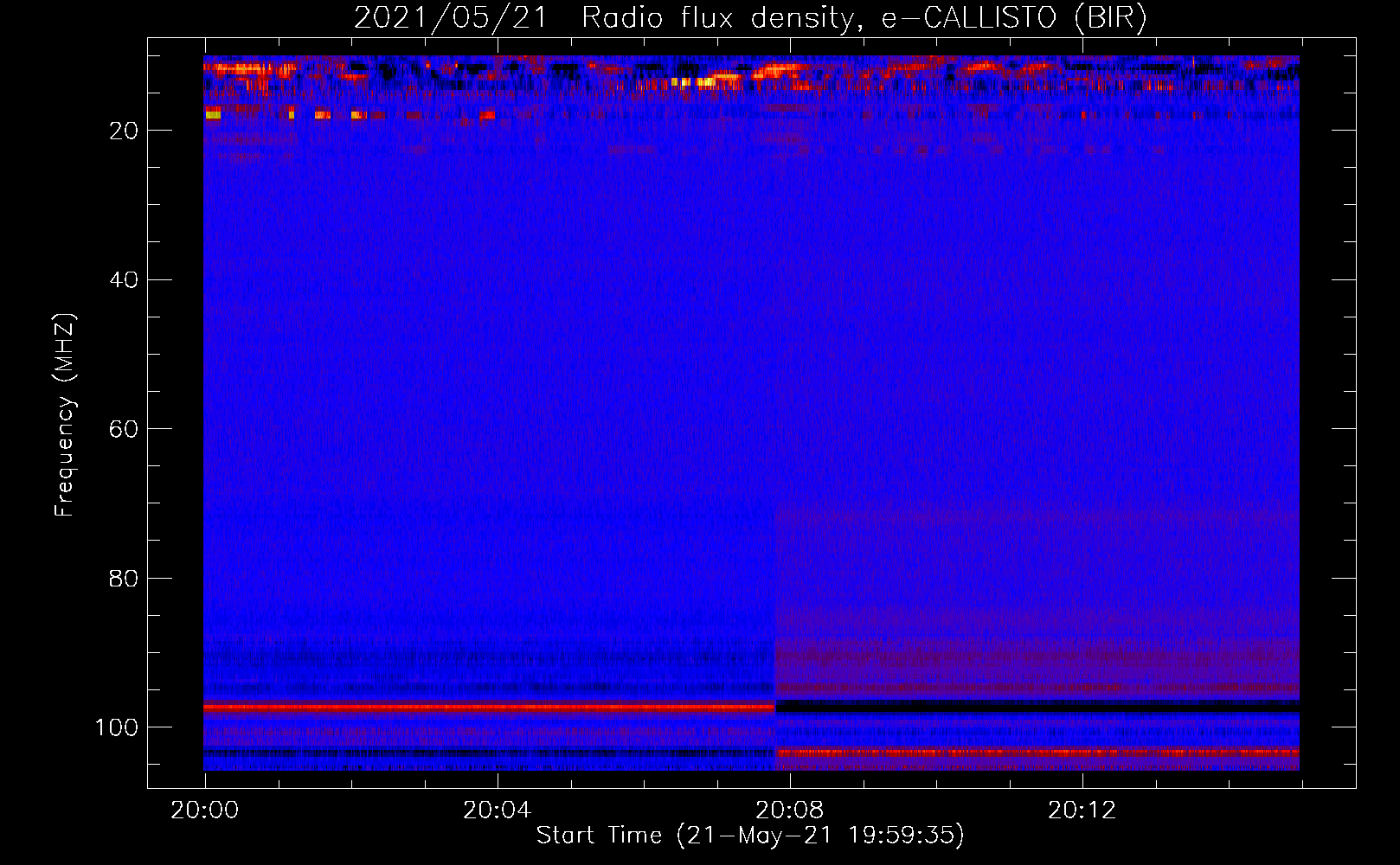Screen dimensions: 1400x865
Task: Click the '80' frequency tick label
Action: tap(124, 579)
